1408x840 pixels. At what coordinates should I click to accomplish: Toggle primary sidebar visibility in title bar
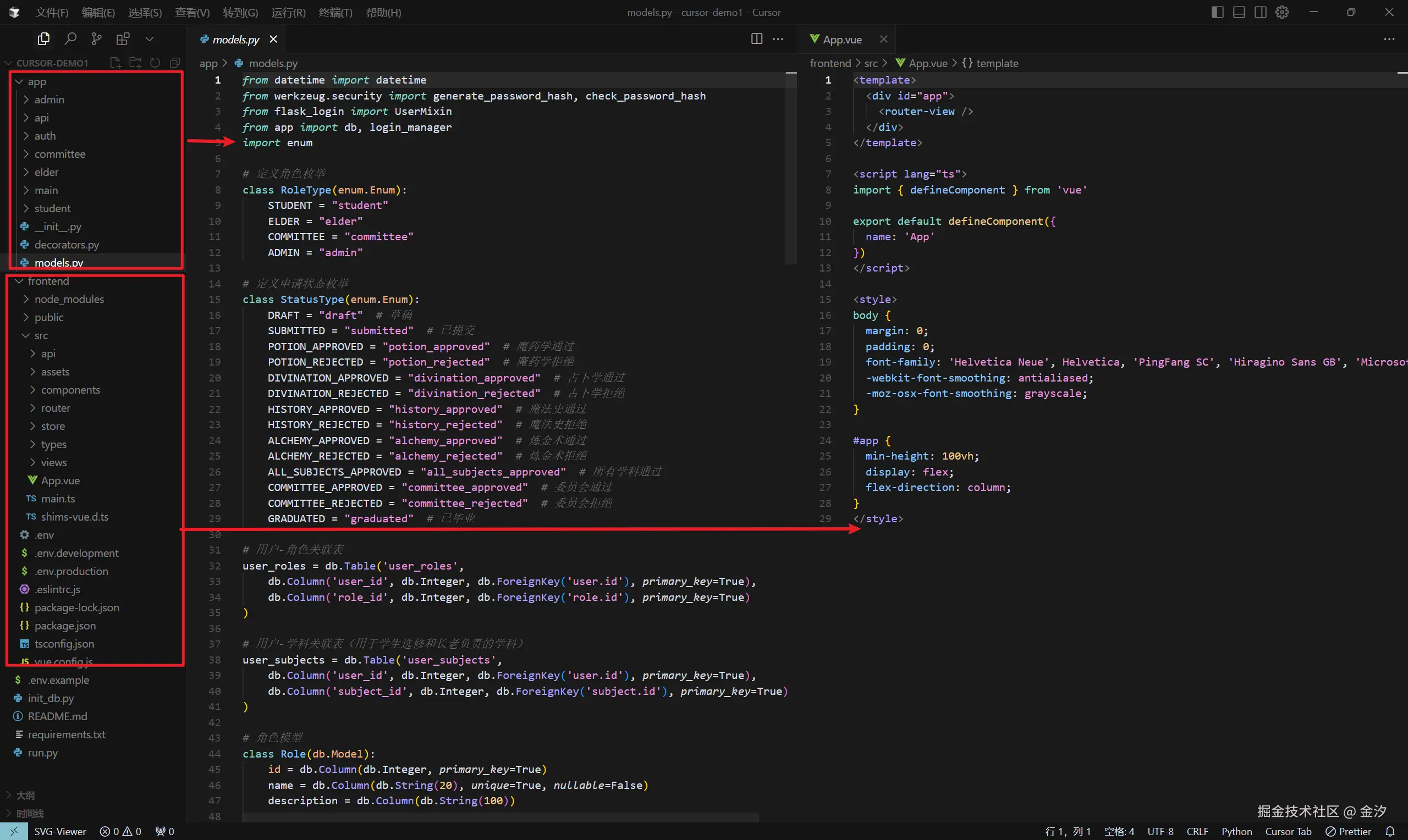pos(1217,12)
